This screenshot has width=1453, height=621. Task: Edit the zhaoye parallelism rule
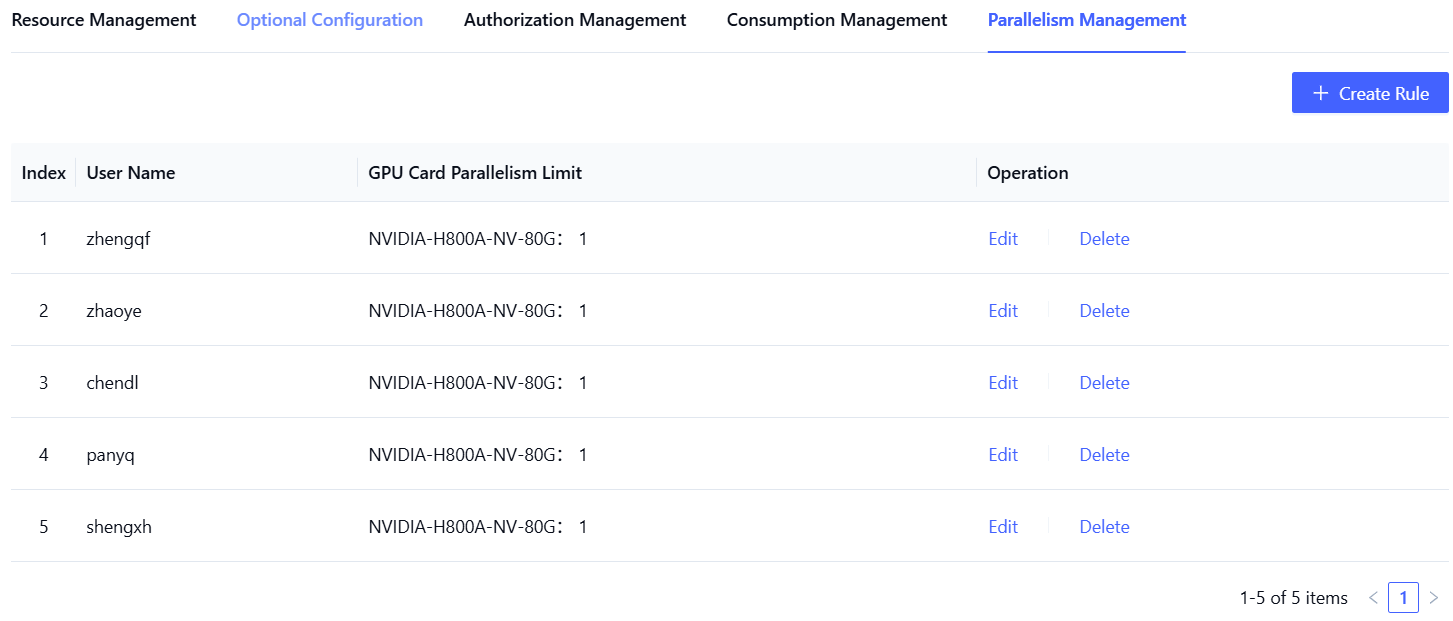(x=1003, y=311)
